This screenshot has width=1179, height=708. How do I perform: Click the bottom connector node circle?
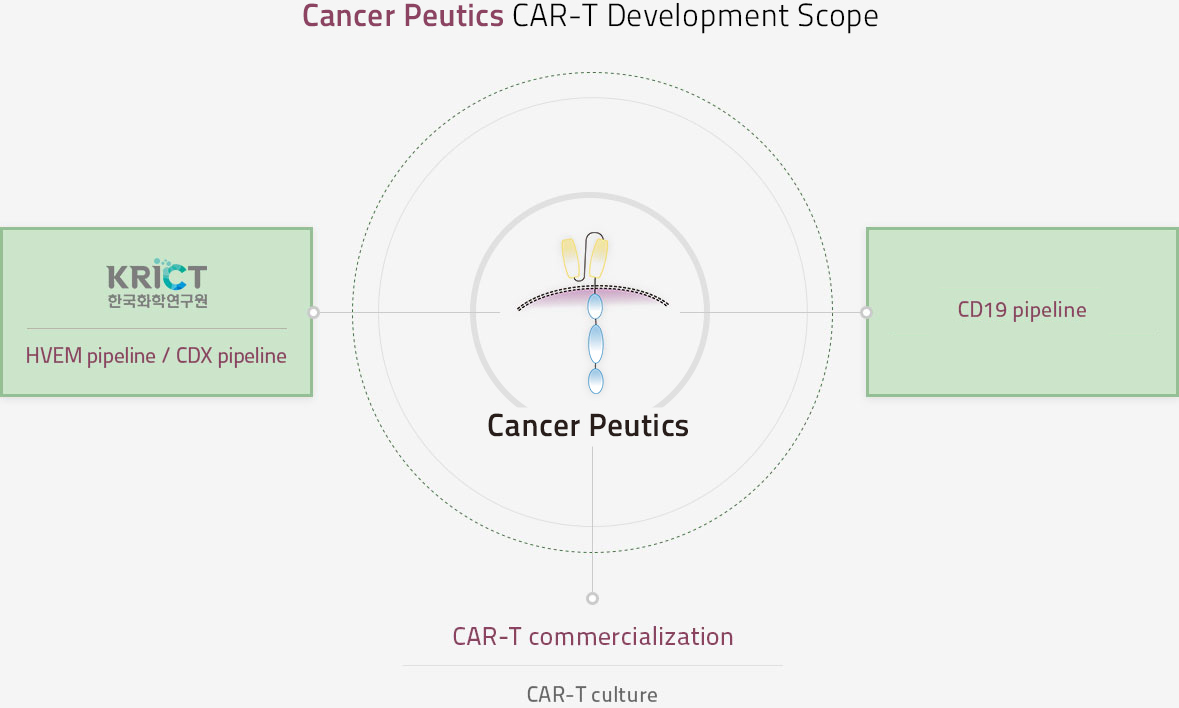[593, 598]
